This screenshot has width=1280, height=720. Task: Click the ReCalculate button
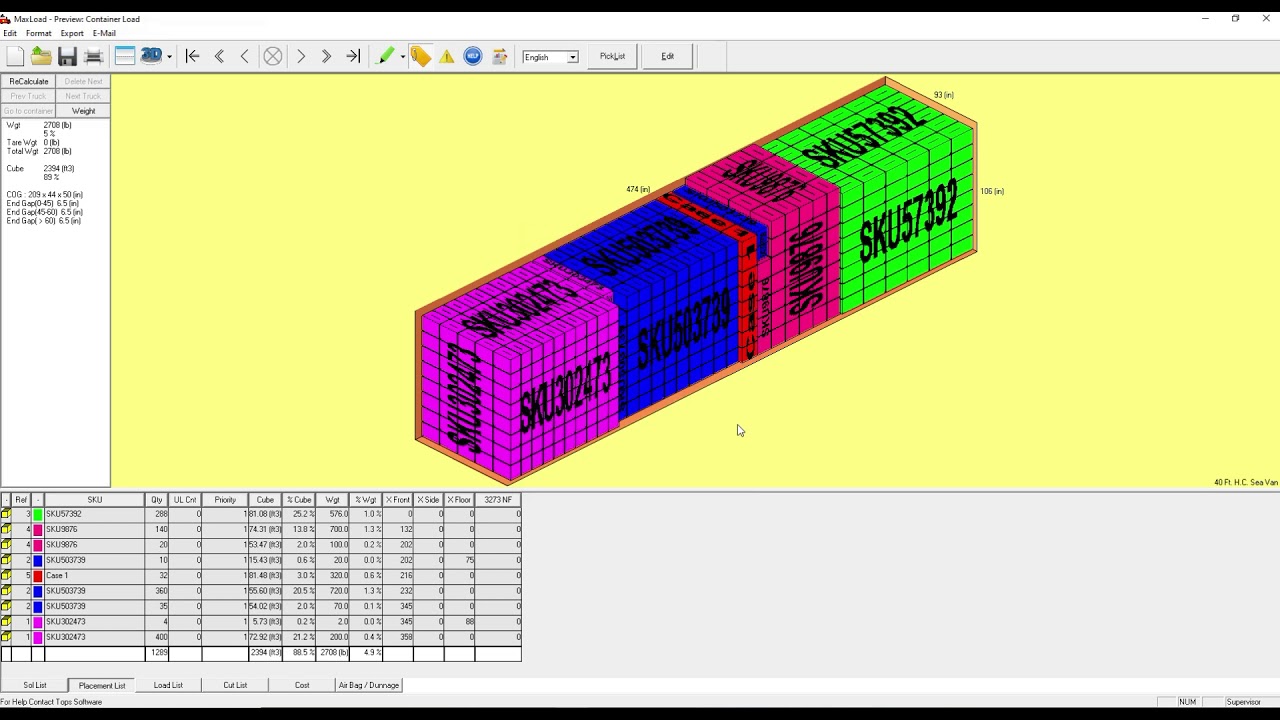click(29, 81)
